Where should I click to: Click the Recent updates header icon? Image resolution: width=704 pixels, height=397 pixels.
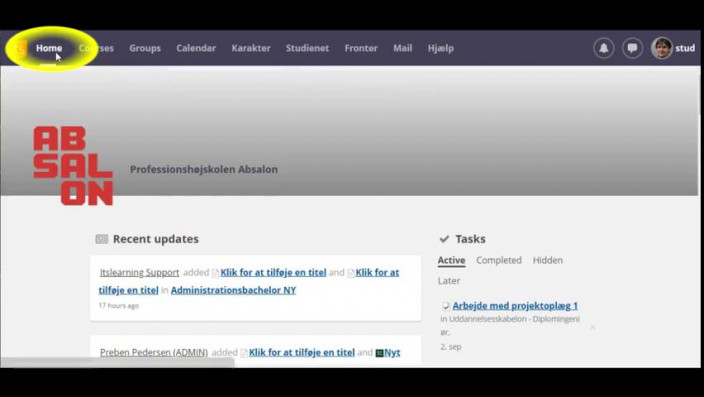click(x=102, y=239)
